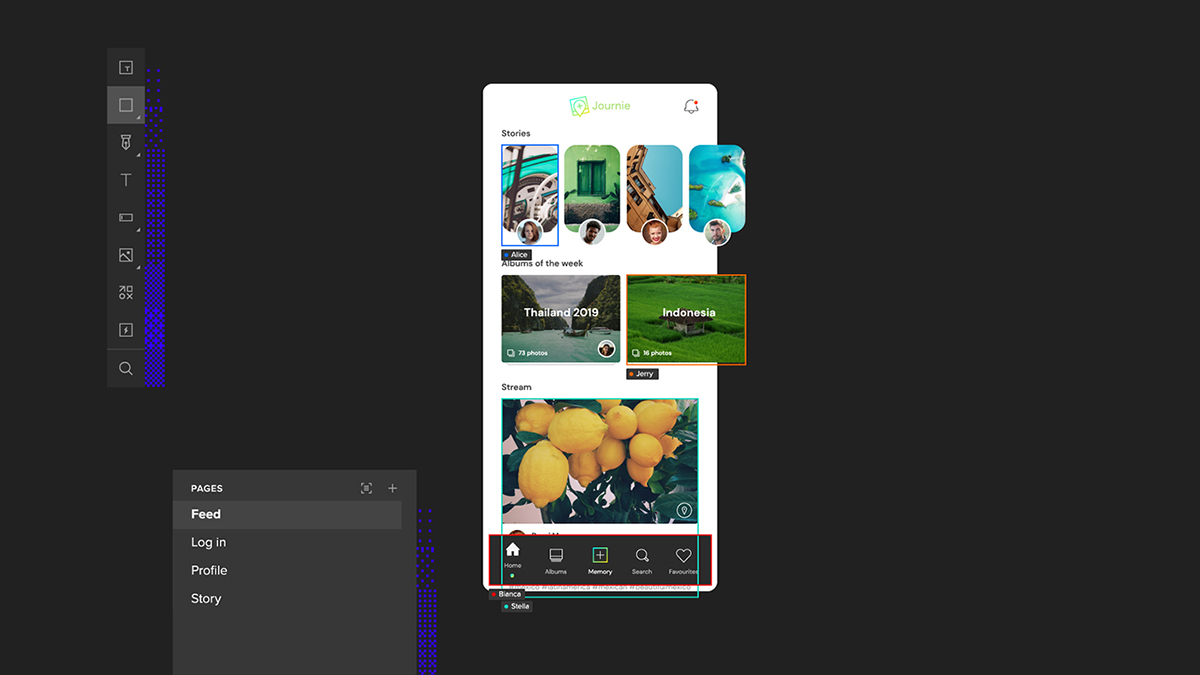Select the Thailand 2019 album card
This screenshot has height=675, width=1200.
[561, 319]
